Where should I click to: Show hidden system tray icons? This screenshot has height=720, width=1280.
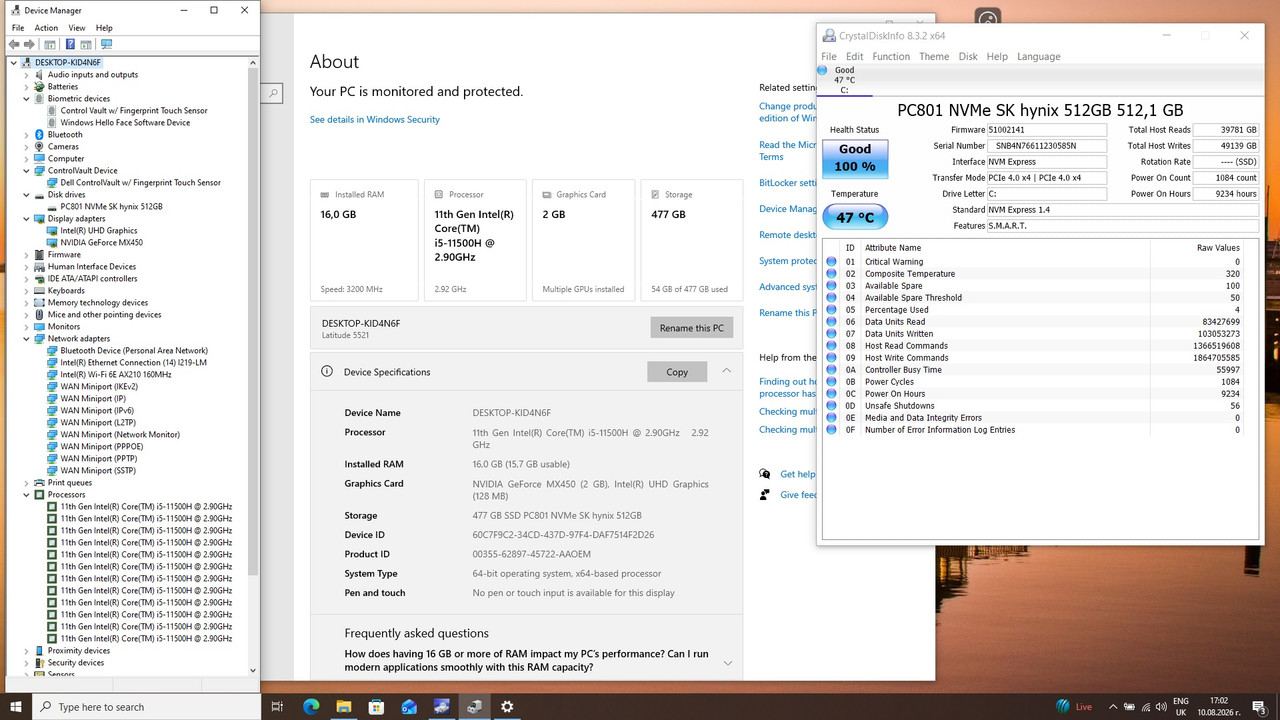click(1113, 707)
